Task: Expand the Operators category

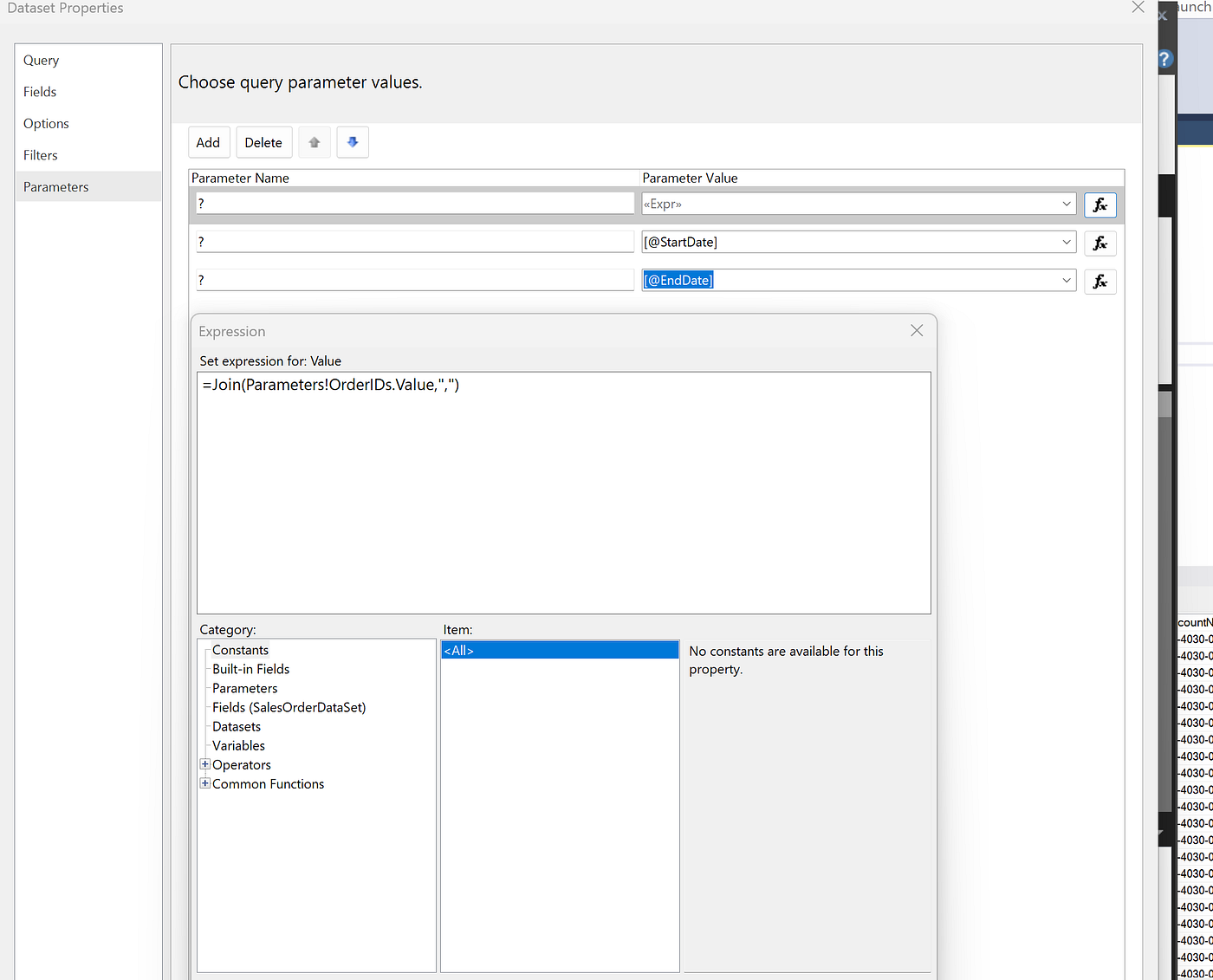Action: [x=205, y=764]
